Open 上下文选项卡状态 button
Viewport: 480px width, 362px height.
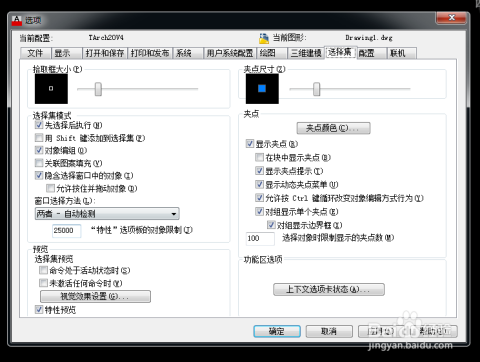(x=329, y=289)
